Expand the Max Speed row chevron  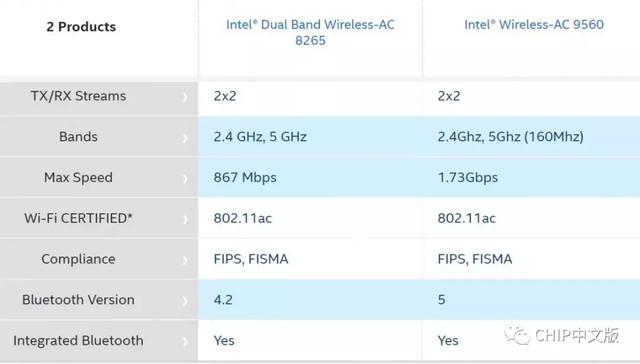click(185, 179)
